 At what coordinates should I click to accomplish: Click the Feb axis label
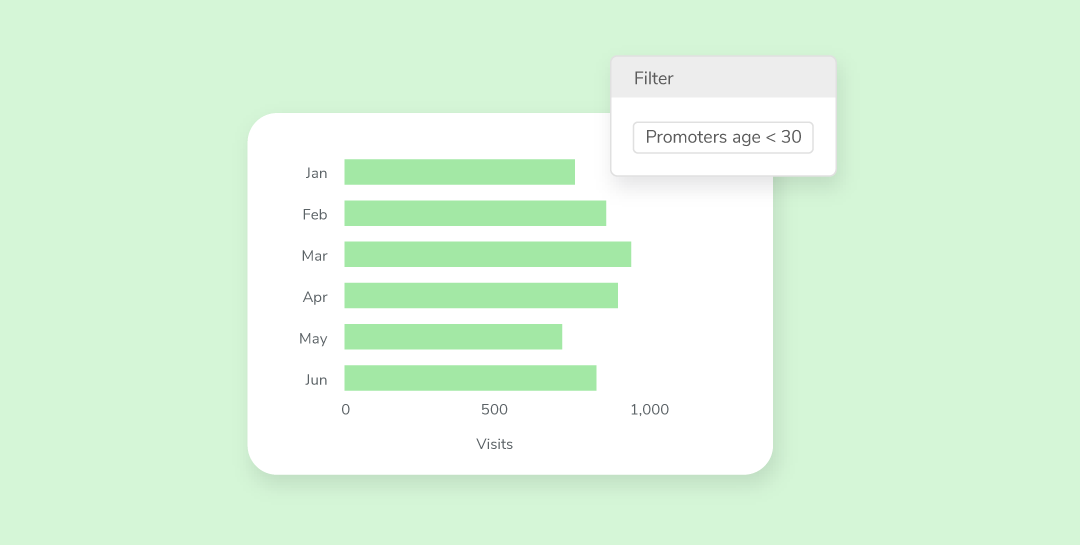(x=315, y=214)
